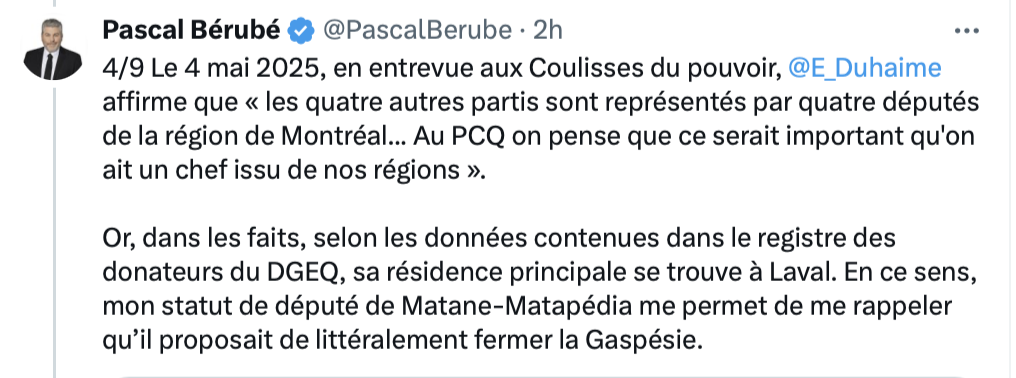This screenshot has height=378, width=1016.
Task: Click the phrase registre des donateurs
Action: (499, 256)
